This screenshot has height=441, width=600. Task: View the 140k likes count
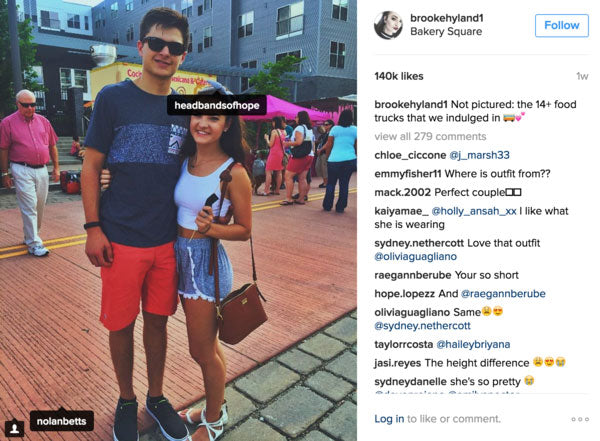click(x=399, y=76)
